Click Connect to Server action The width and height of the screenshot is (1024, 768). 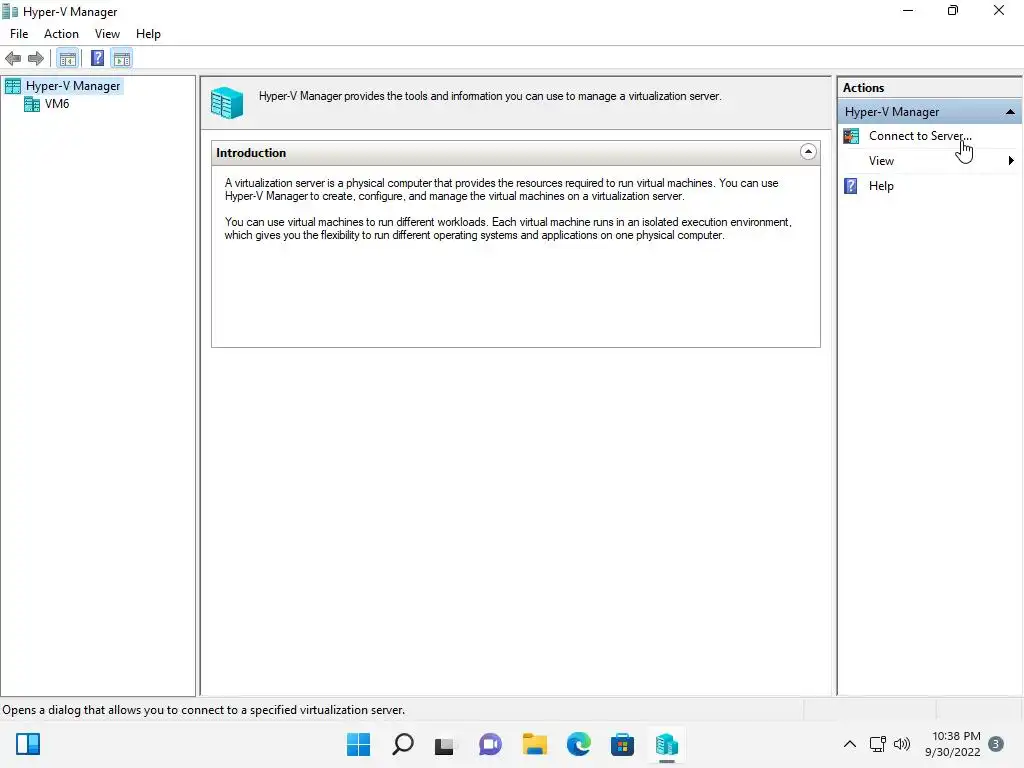coord(920,136)
